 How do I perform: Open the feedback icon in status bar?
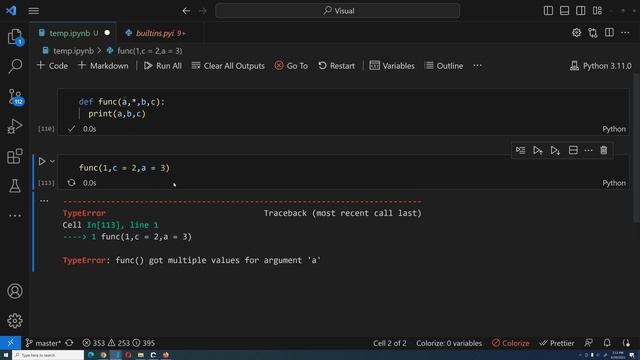coord(588,343)
